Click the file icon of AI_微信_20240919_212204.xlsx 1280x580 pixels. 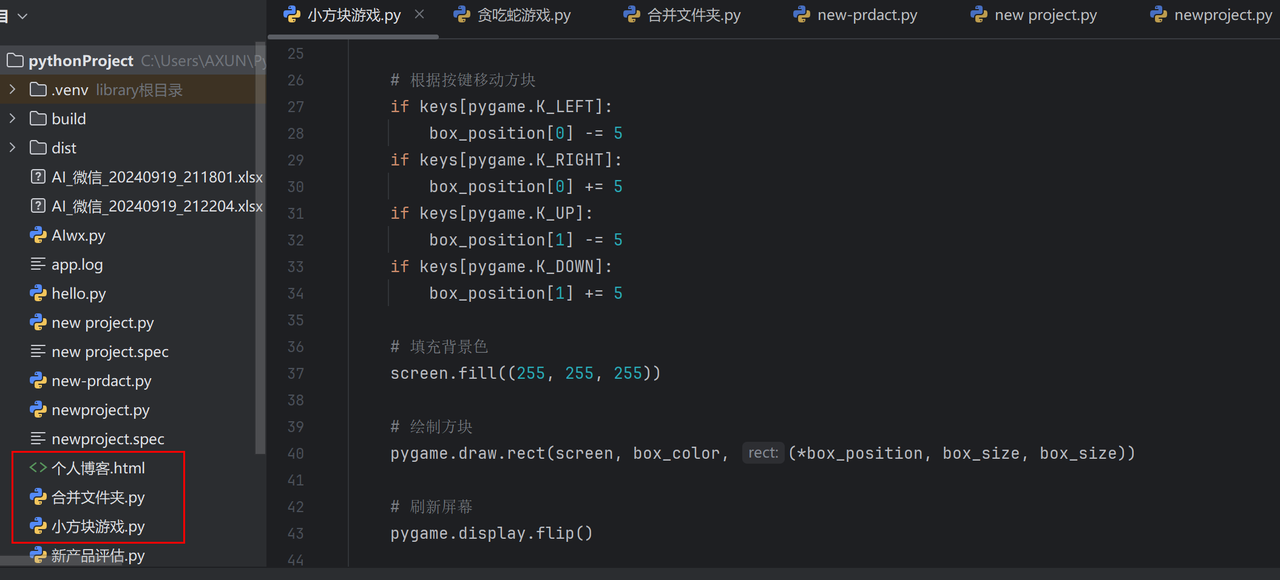click(x=38, y=206)
